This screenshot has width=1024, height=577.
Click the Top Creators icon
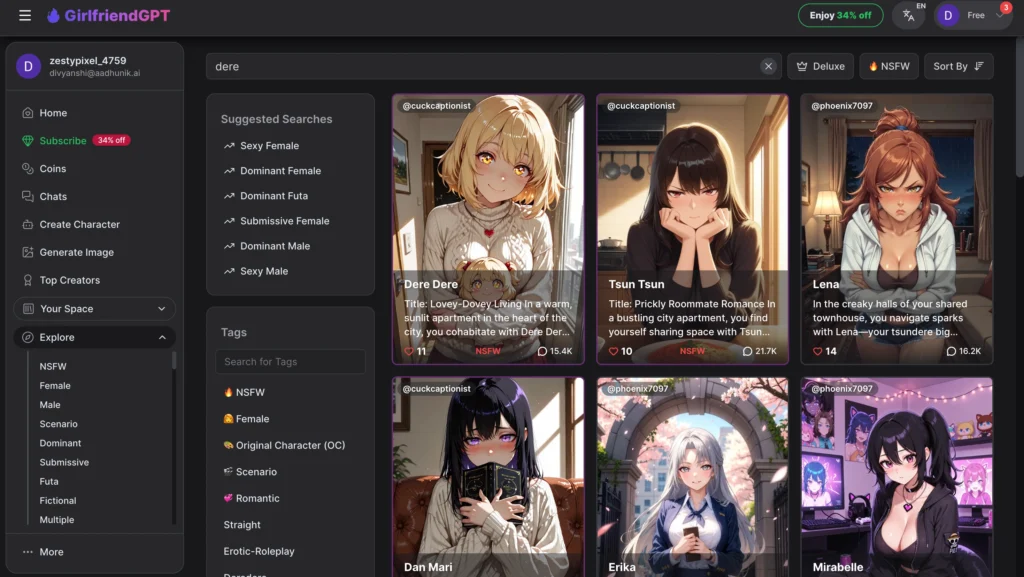(x=27, y=280)
